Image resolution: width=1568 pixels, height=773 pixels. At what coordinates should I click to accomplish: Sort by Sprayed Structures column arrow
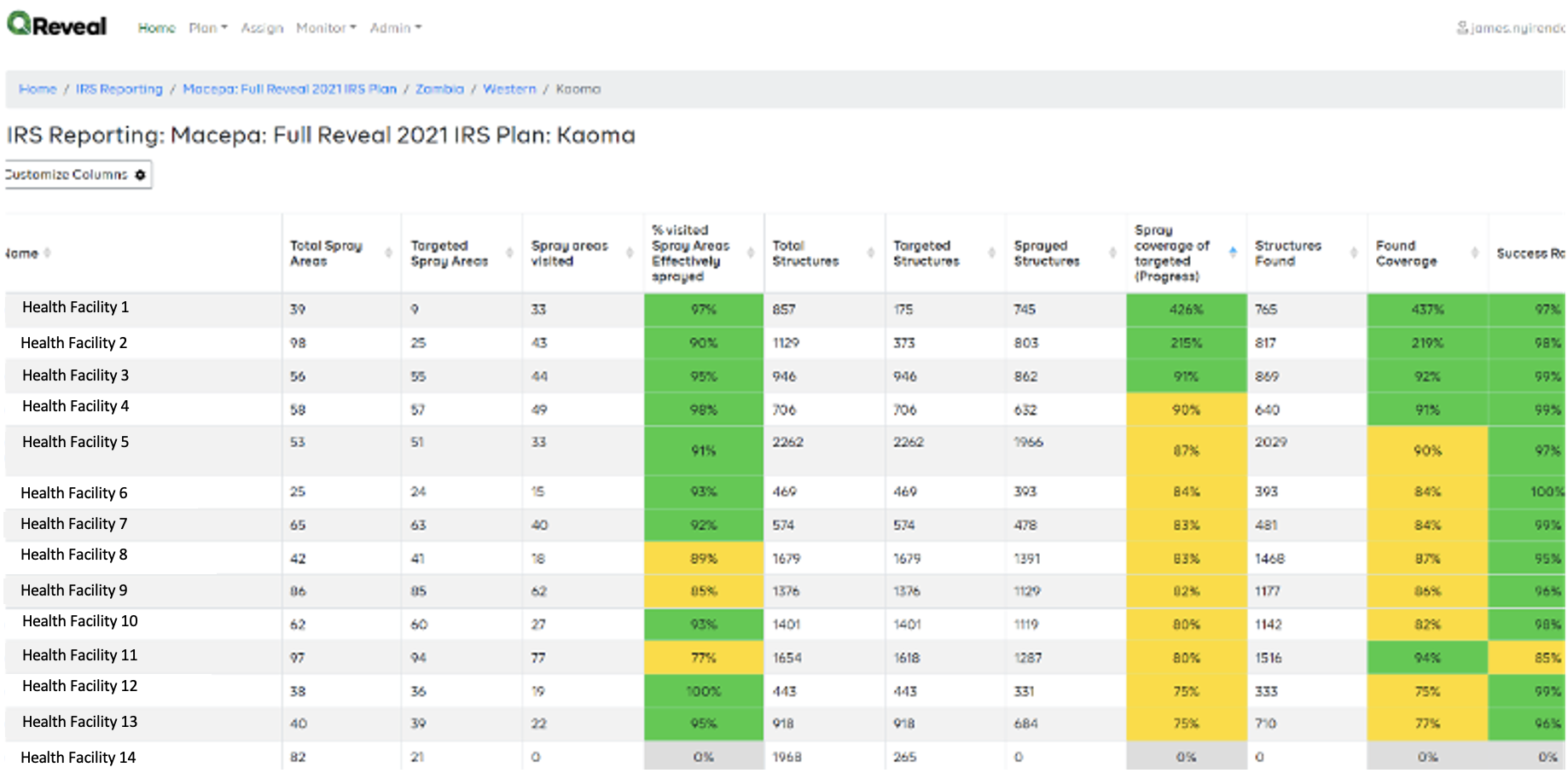tap(1112, 253)
